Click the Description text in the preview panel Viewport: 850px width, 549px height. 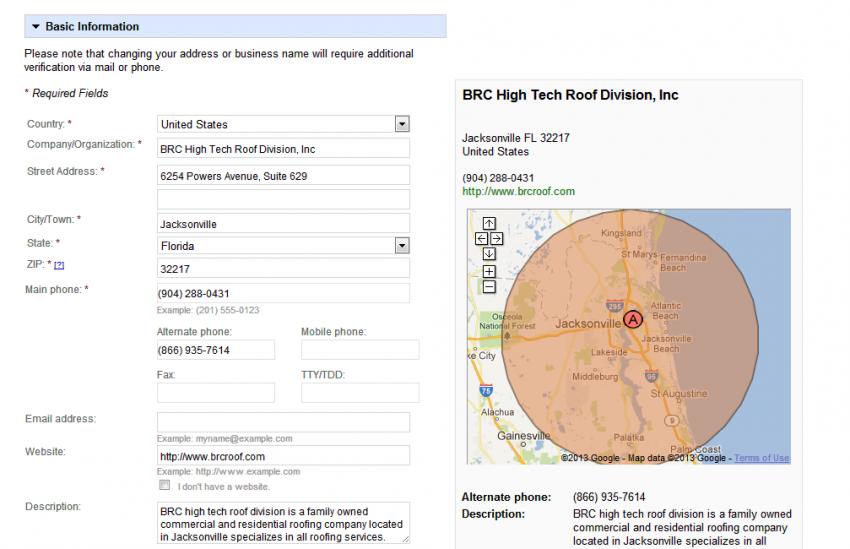coord(682,527)
